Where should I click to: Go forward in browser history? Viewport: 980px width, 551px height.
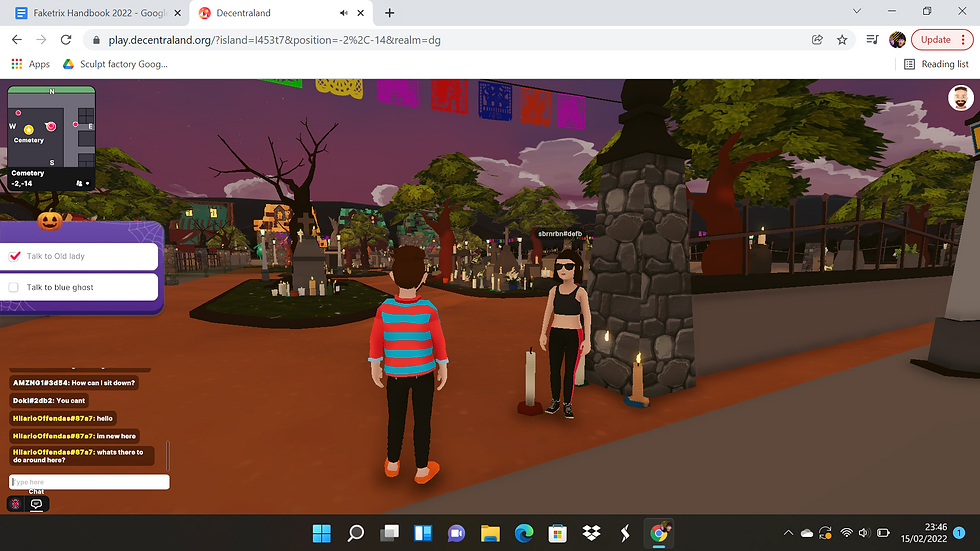41,39
